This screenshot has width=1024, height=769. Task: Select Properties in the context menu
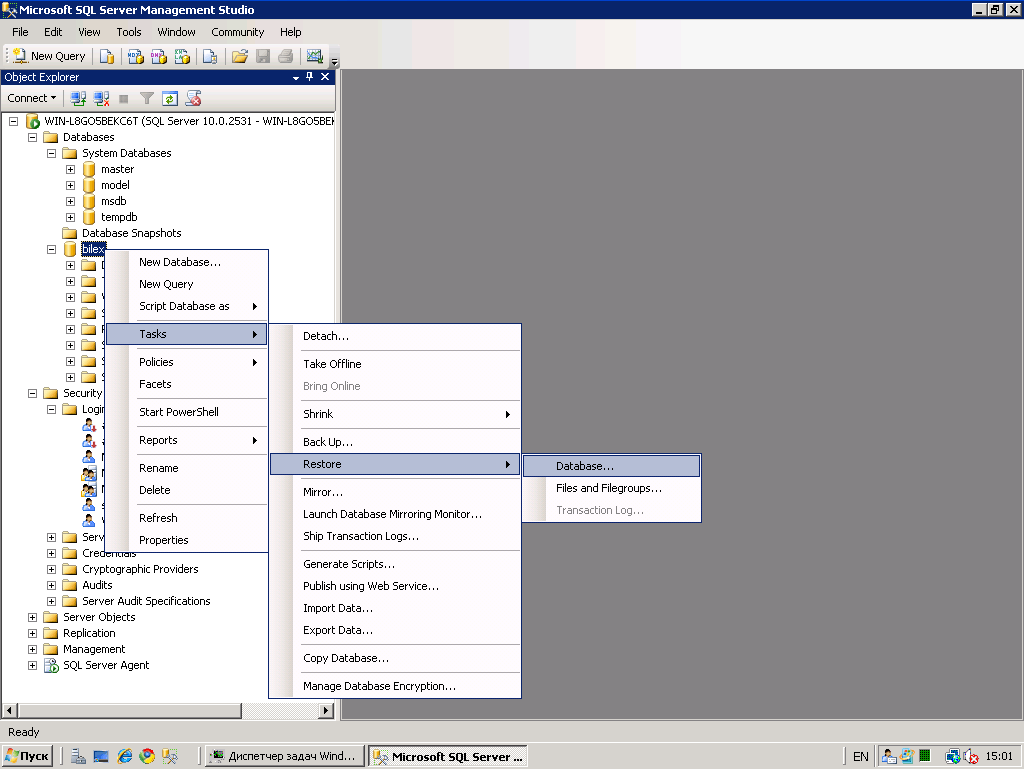tap(187, 540)
